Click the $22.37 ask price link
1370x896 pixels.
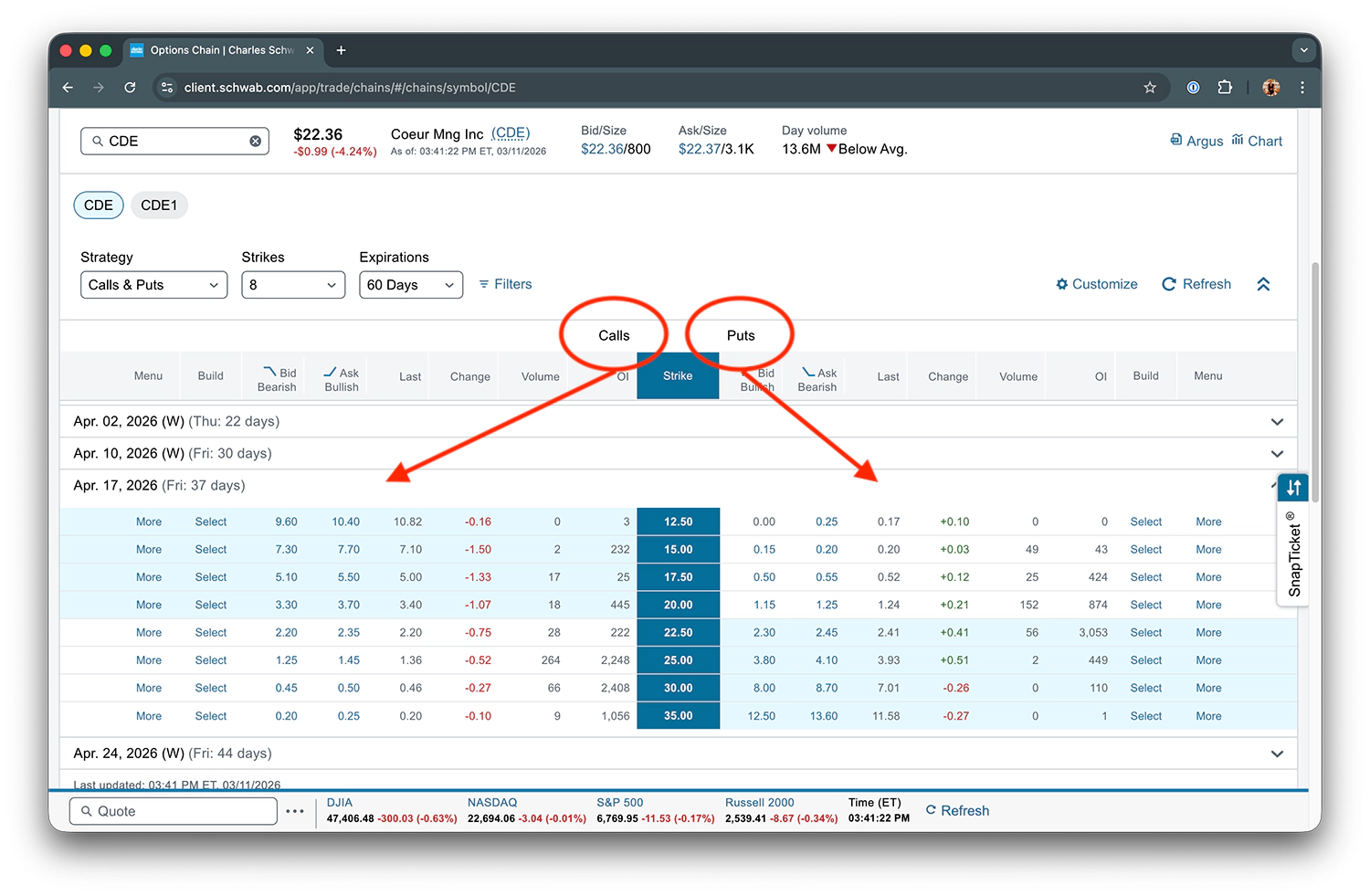coord(700,149)
